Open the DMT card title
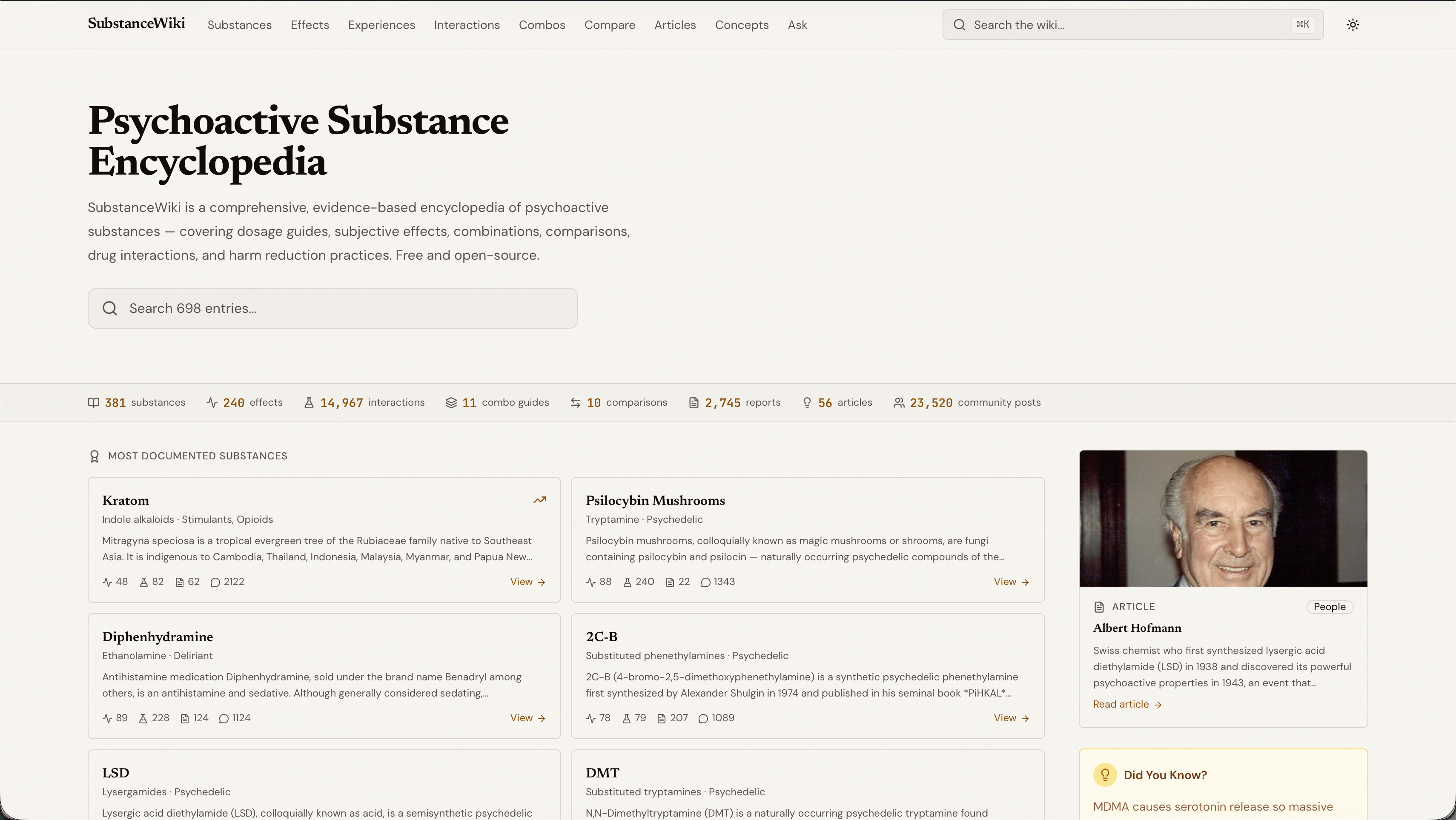The width and height of the screenshot is (1456, 820). coord(602,773)
